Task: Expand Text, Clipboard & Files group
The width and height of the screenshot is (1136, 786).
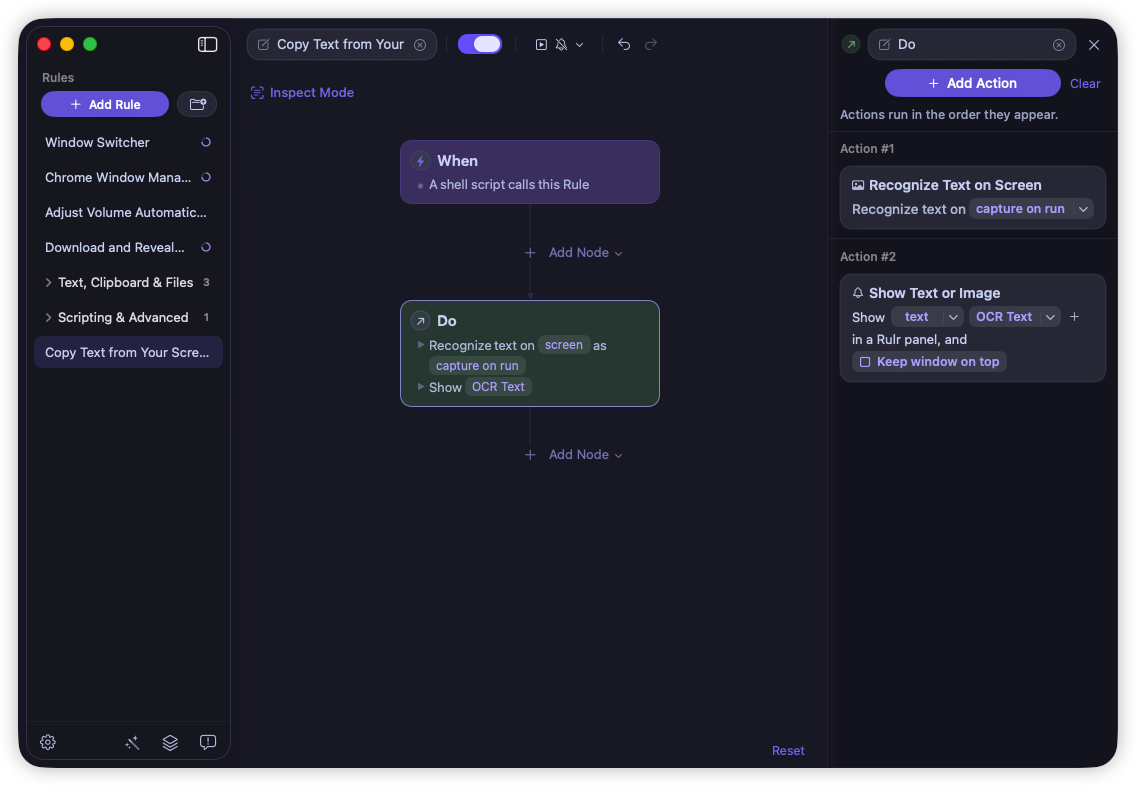Action: (49, 283)
